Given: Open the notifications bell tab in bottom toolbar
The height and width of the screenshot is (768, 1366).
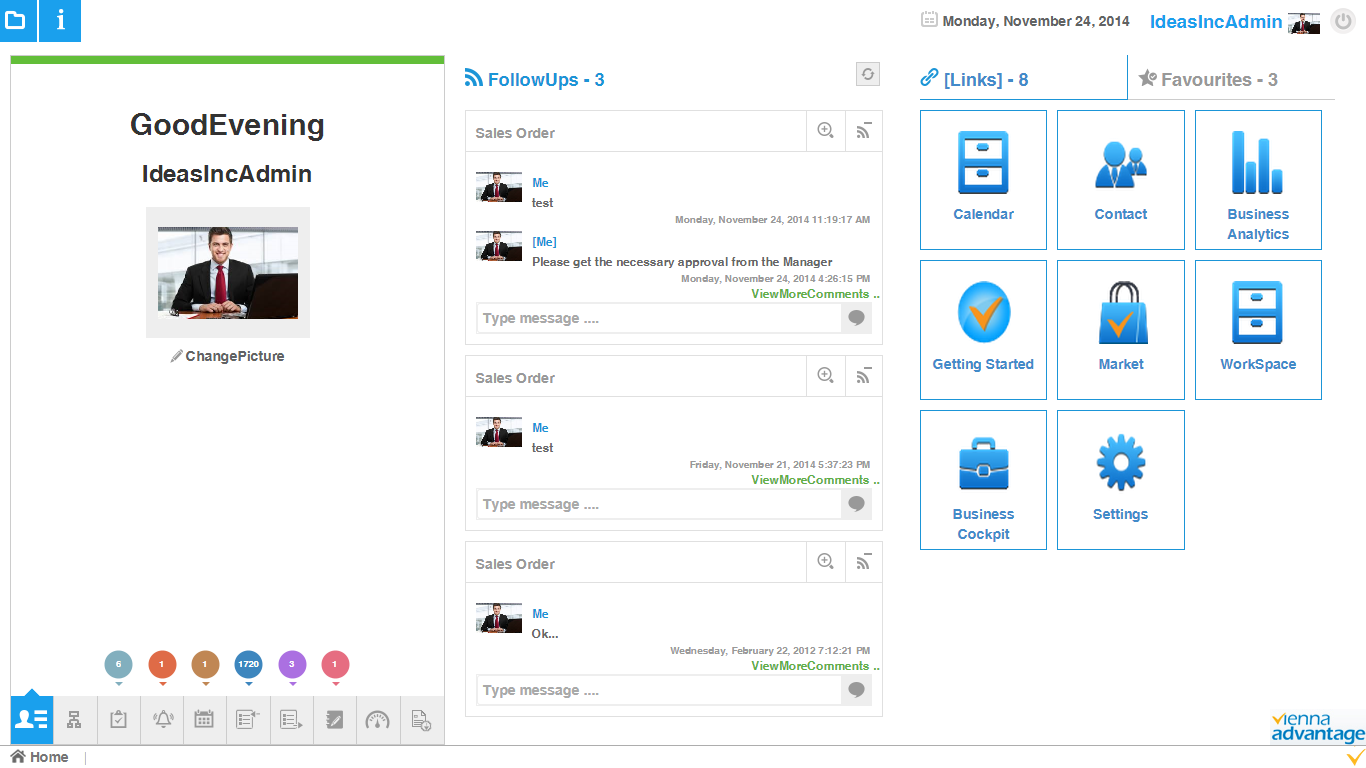Looking at the screenshot, I should tap(162, 719).
